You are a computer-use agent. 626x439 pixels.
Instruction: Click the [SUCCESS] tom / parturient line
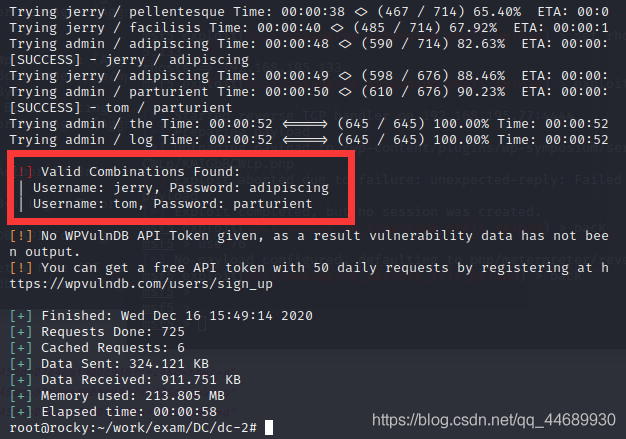click(121, 108)
